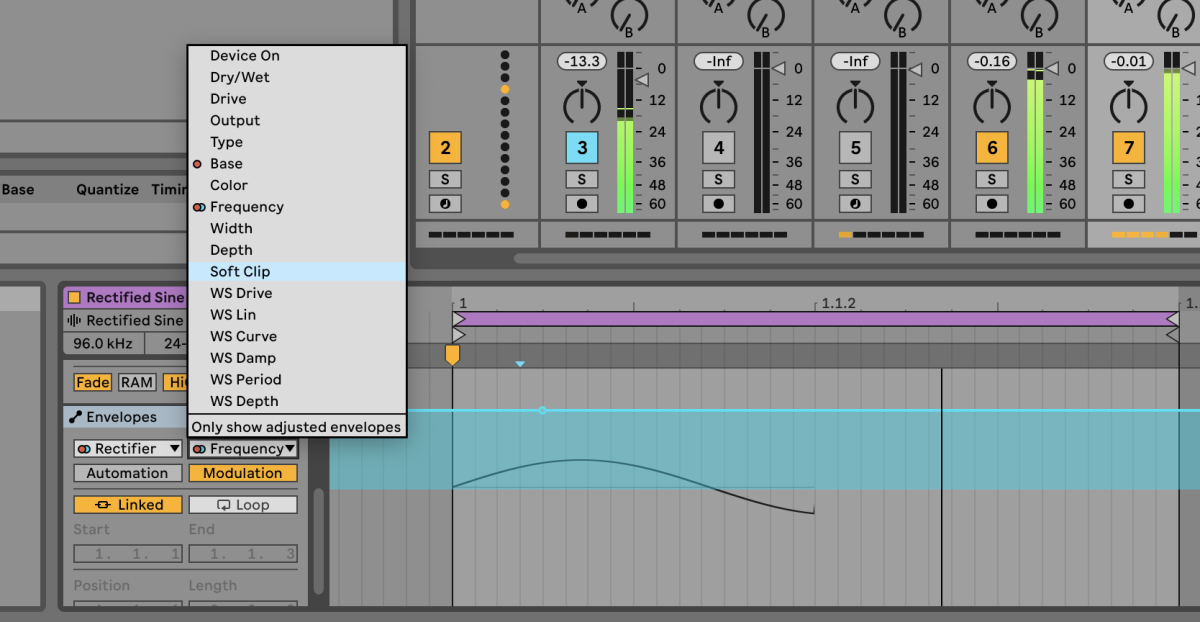Arm track 6 for recording

tap(992, 203)
